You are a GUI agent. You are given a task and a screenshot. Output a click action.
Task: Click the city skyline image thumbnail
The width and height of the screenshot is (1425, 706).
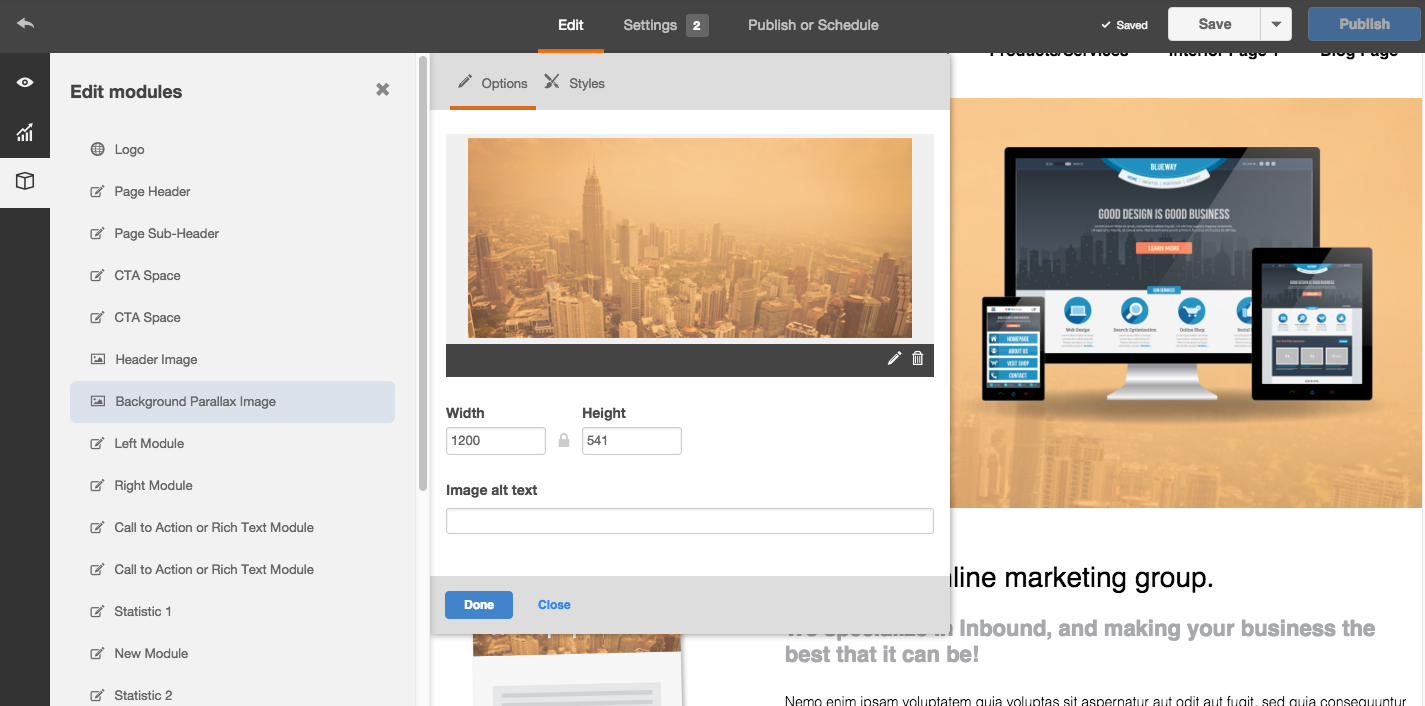[689, 238]
